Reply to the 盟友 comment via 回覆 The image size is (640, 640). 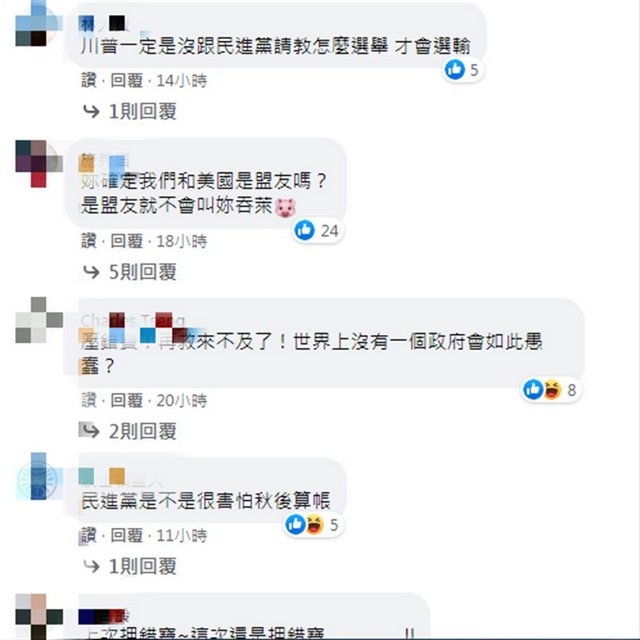coord(127,241)
